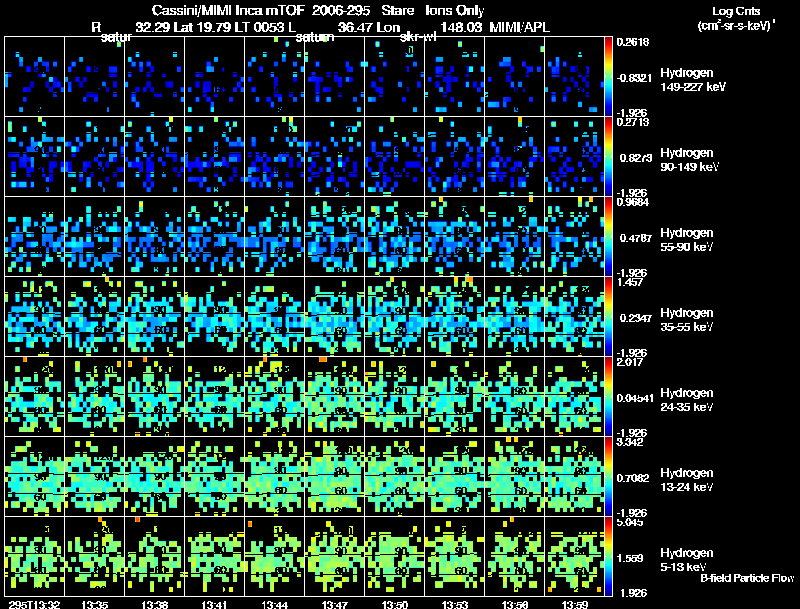The height and width of the screenshot is (609, 800).
Task: Open the 13:47 Hydrogen 35-55 keV image
Action: [335, 316]
